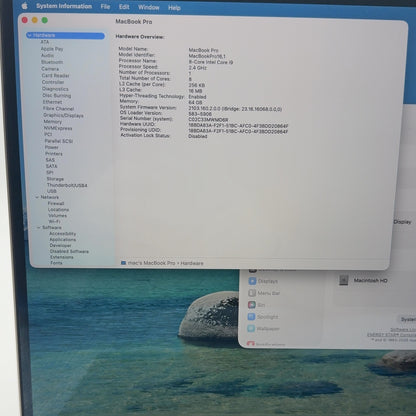This screenshot has width=416, height=416.
Task: Click the ENERGY STAR Compliance link
Action: [391, 335]
